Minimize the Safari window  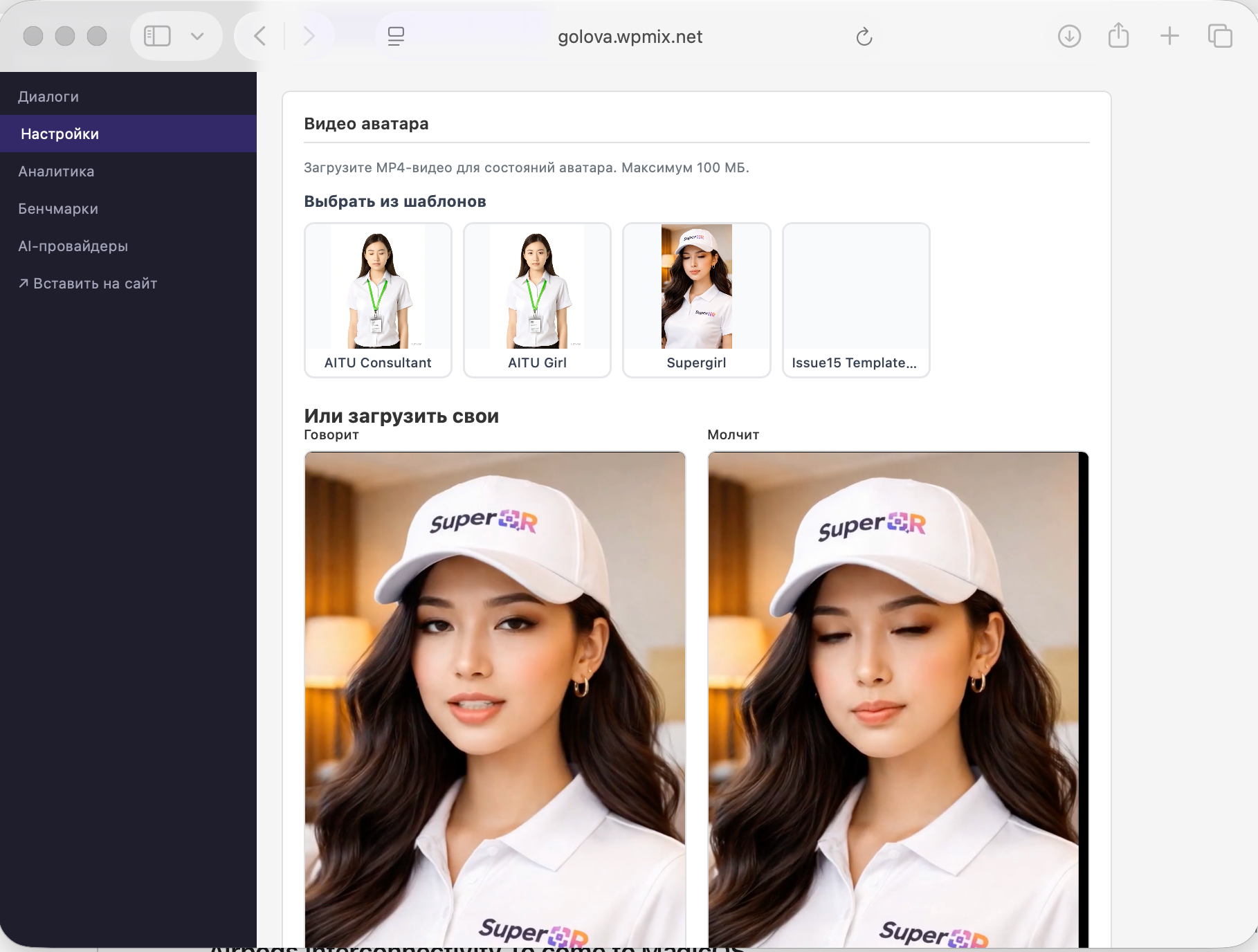[x=65, y=36]
